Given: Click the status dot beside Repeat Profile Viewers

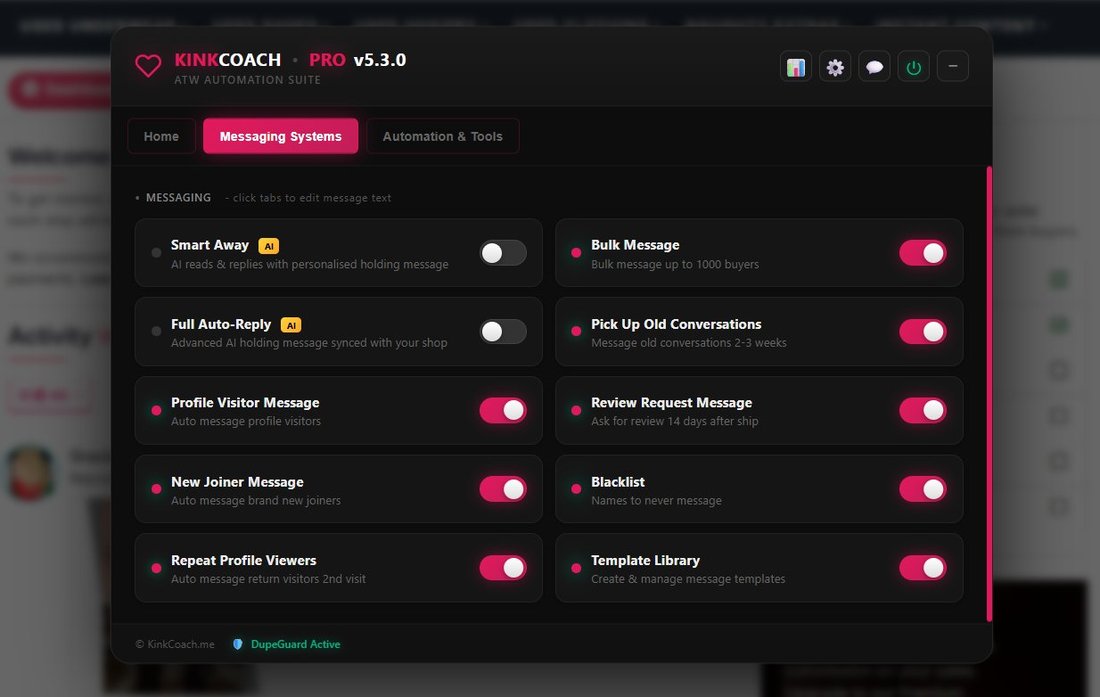Looking at the screenshot, I should 156,568.
